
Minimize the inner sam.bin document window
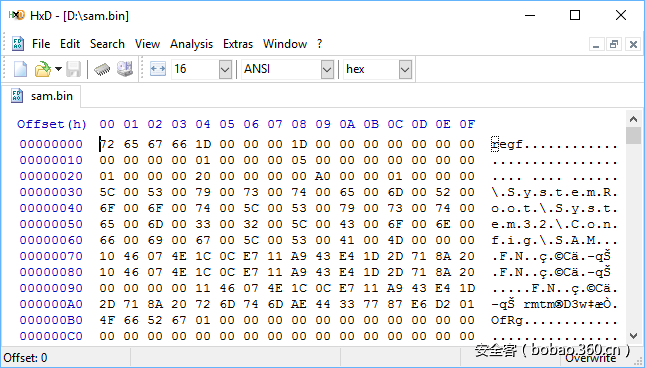(x=596, y=44)
